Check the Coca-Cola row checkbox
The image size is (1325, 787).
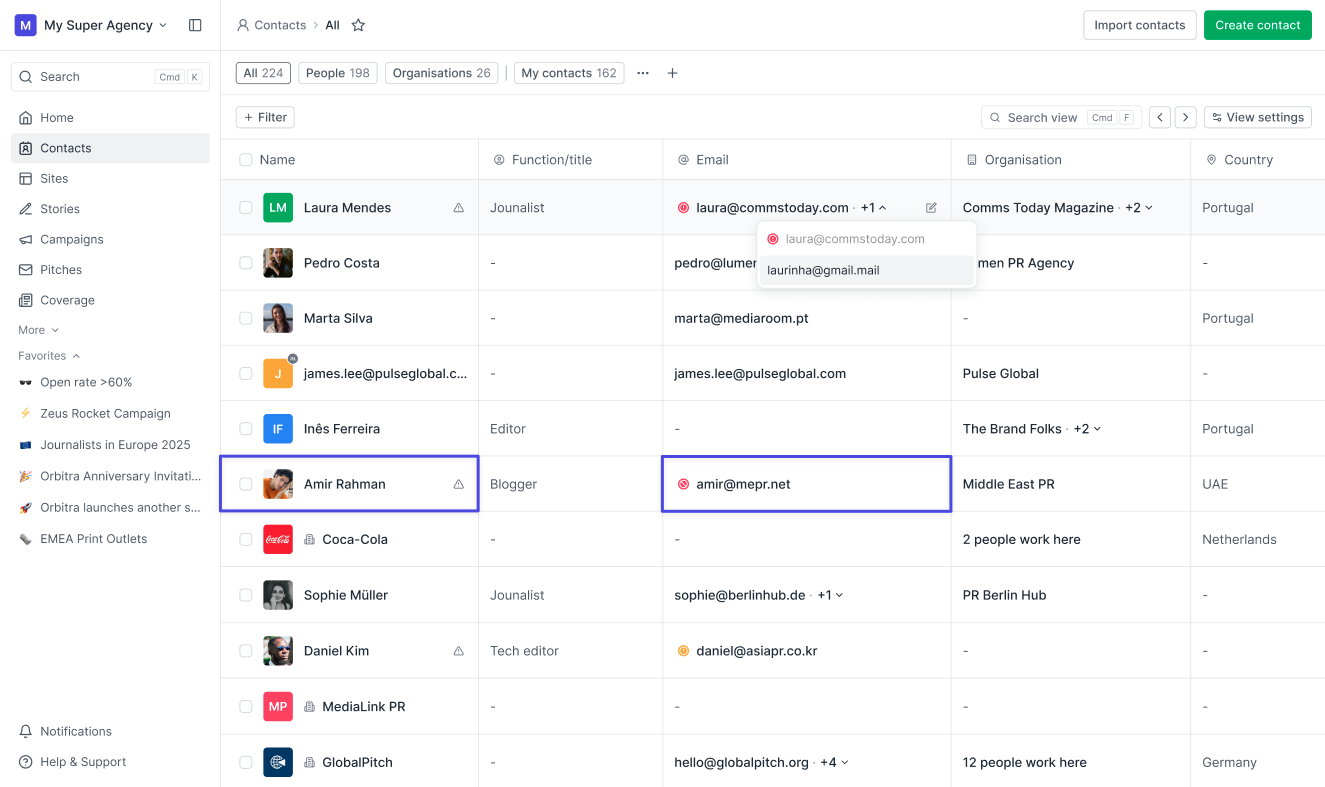(x=246, y=539)
